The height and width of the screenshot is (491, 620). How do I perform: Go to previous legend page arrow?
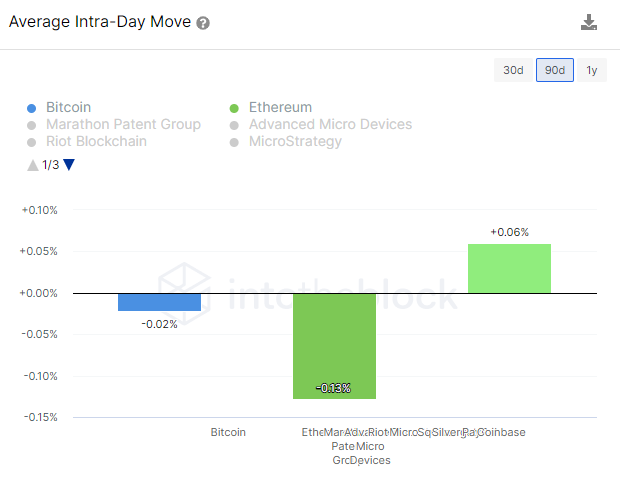(x=33, y=164)
